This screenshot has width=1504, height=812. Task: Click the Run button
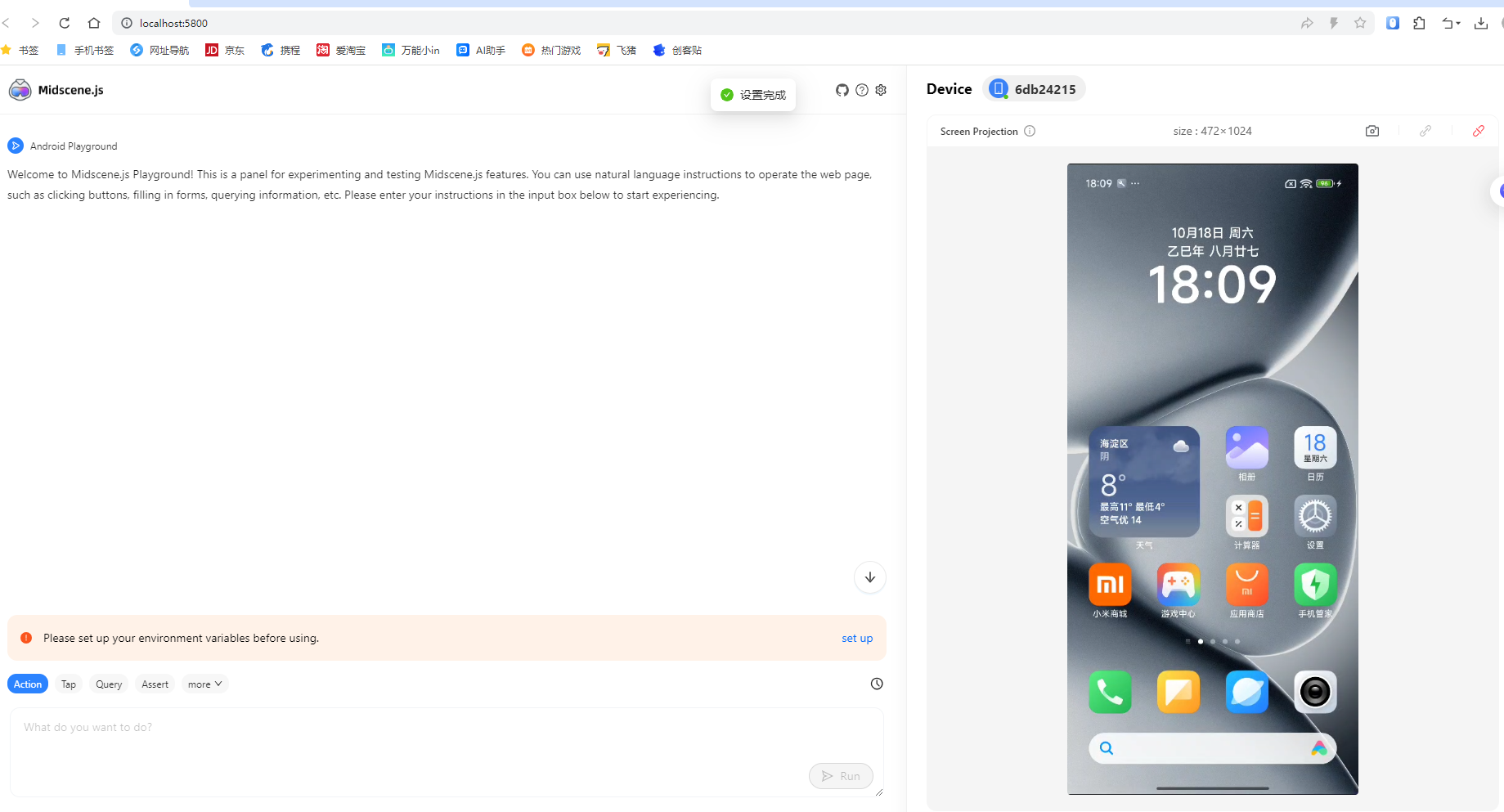pos(841,776)
